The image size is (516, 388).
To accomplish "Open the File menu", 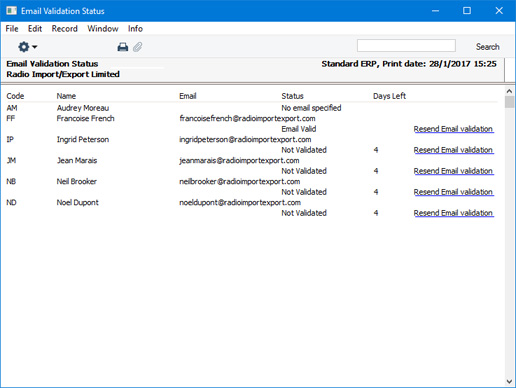I will click(x=12, y=29).
